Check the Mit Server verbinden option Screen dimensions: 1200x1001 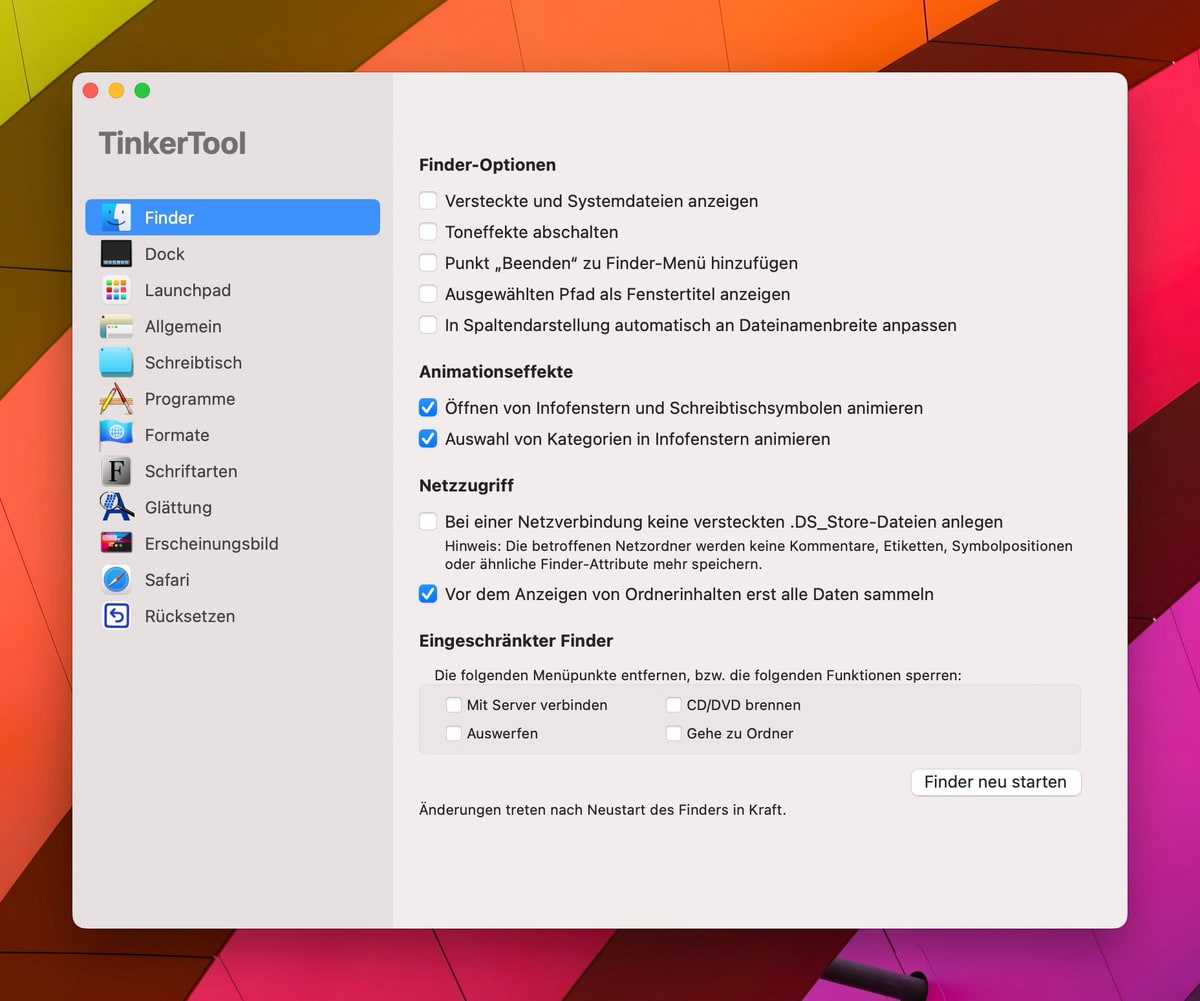click(454, 705)
